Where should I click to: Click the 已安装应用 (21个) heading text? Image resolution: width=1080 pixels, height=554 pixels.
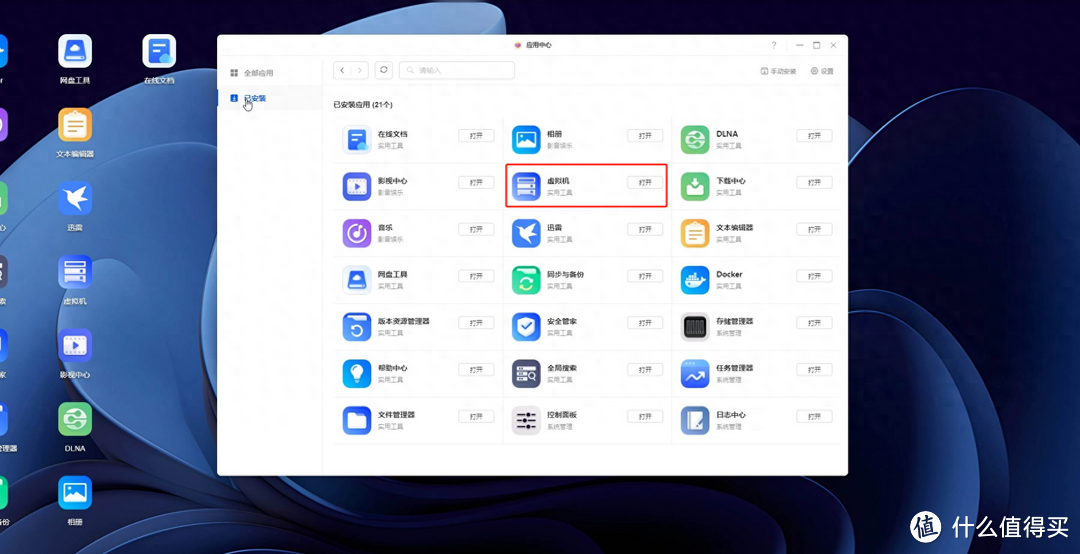tap(363, 105)
